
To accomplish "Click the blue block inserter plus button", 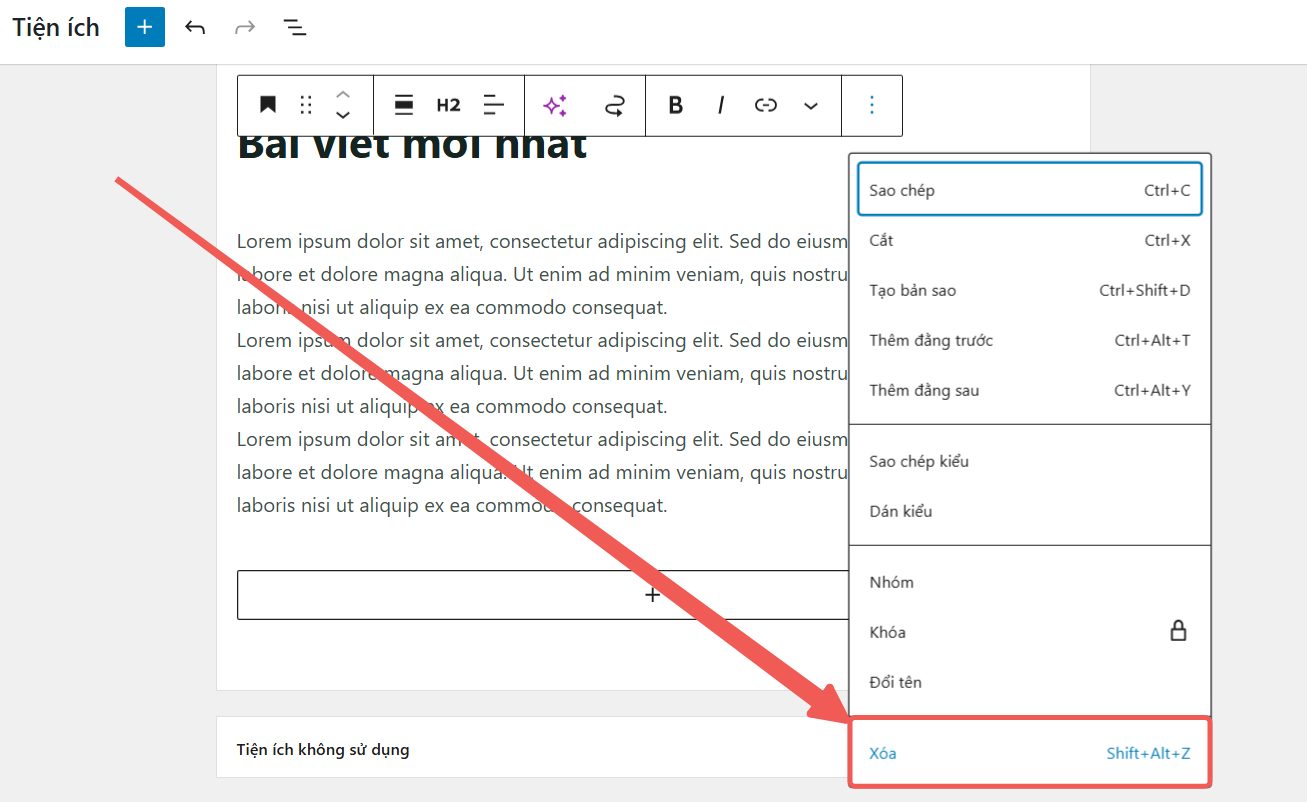I will [x=145, y=27].
